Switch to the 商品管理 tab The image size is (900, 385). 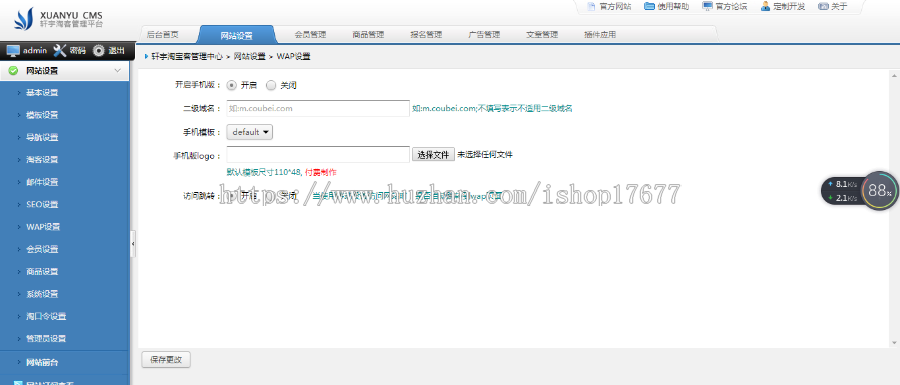point(368,34)
